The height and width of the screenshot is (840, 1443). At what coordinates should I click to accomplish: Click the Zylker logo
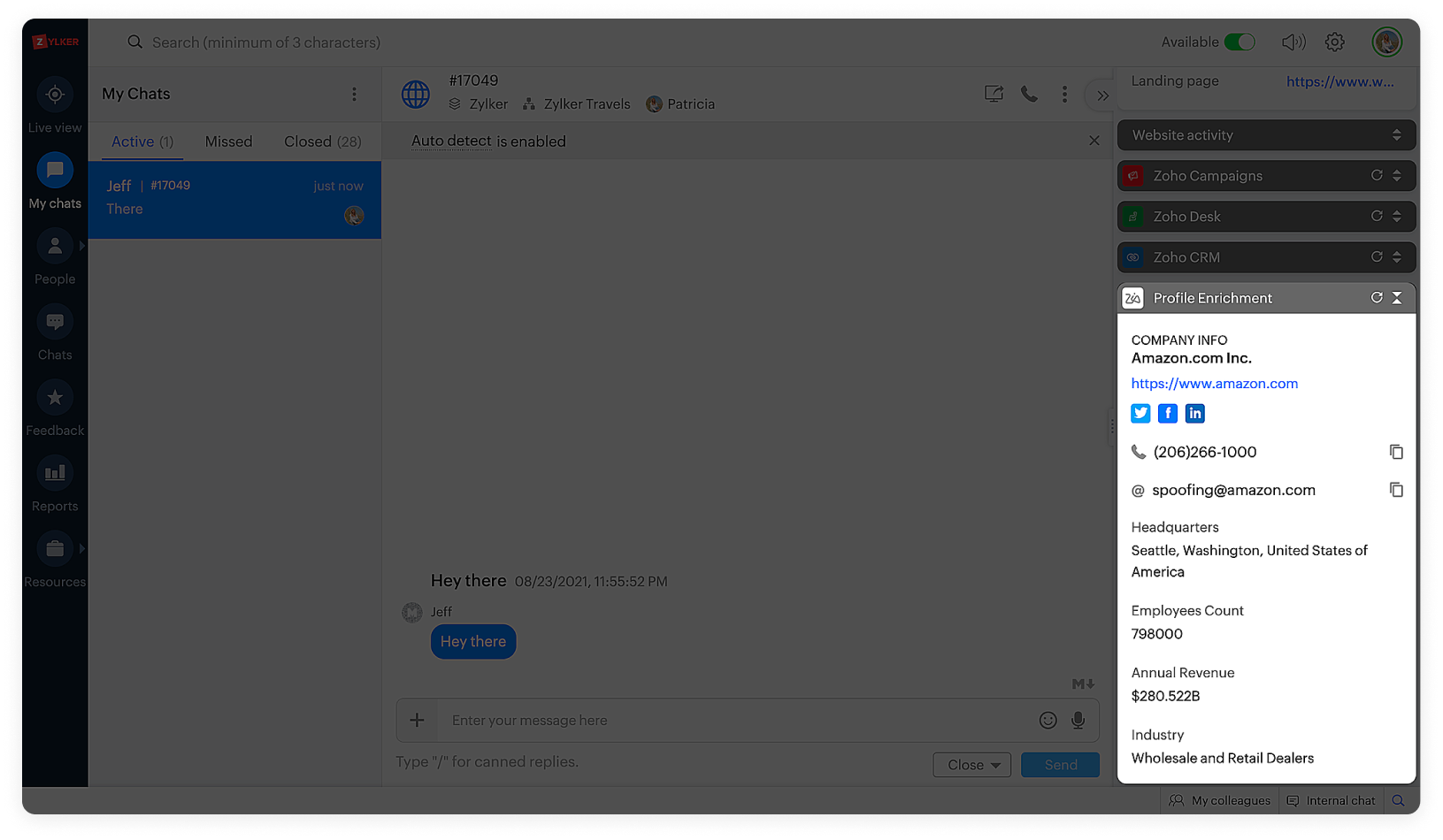pos(56,42)
